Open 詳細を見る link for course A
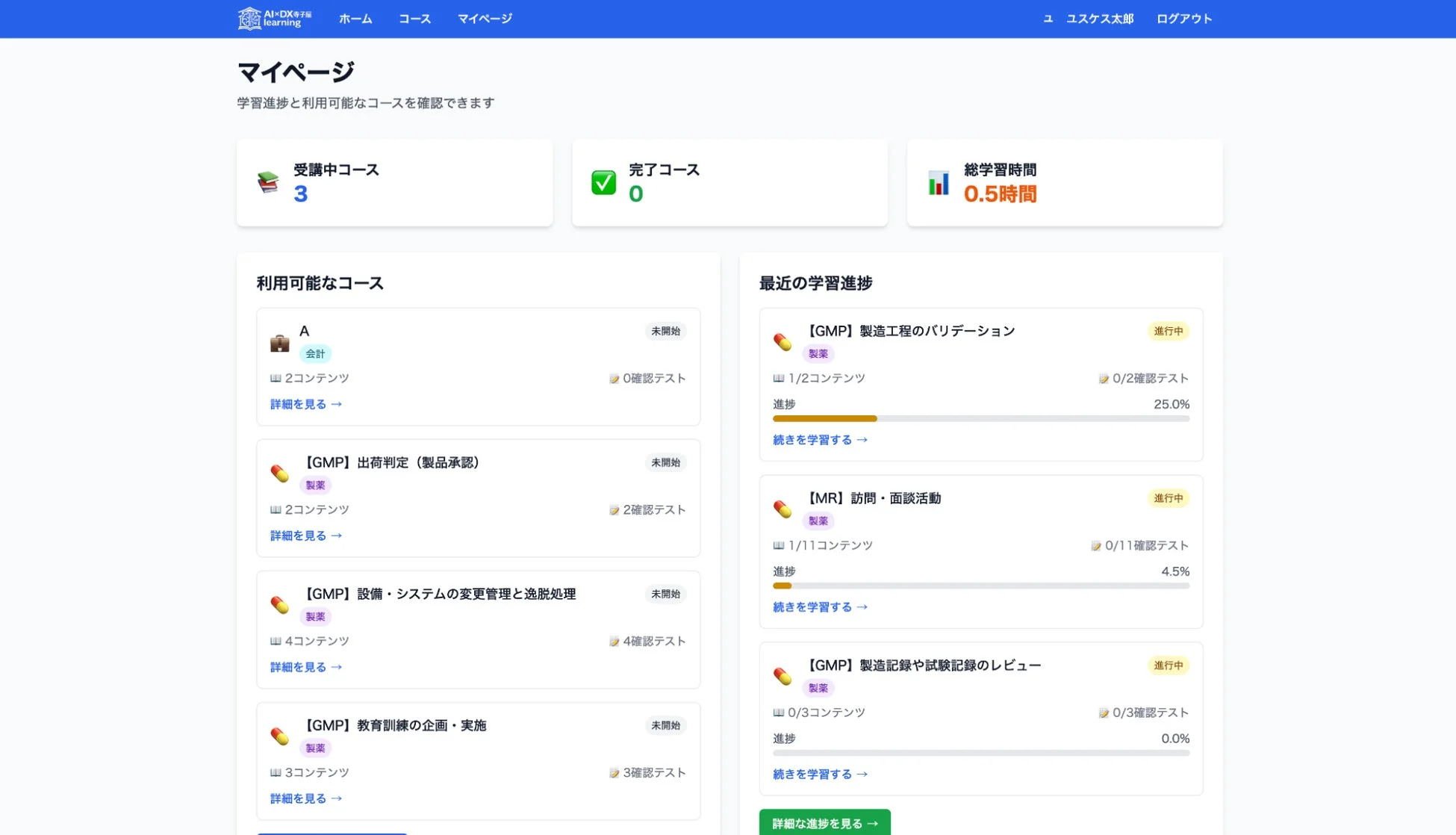Image resolution: width=1456 pixels, height=835 pixels. point(305,404)
